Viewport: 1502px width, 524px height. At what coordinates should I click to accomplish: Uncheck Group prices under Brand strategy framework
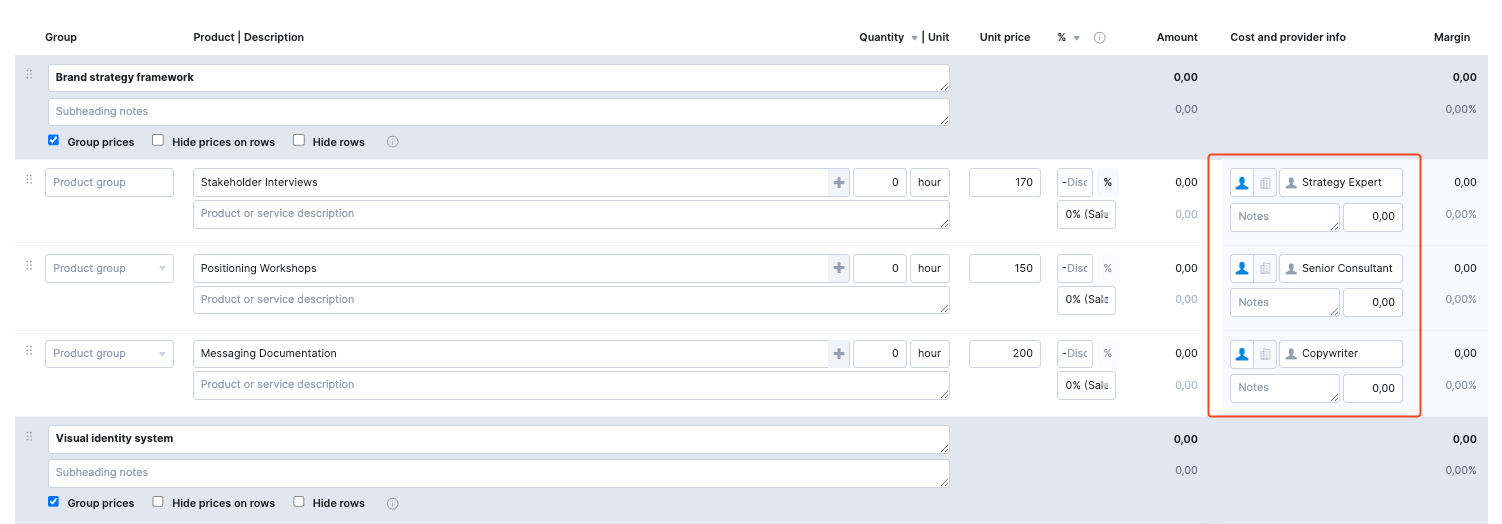pos(54,141)
